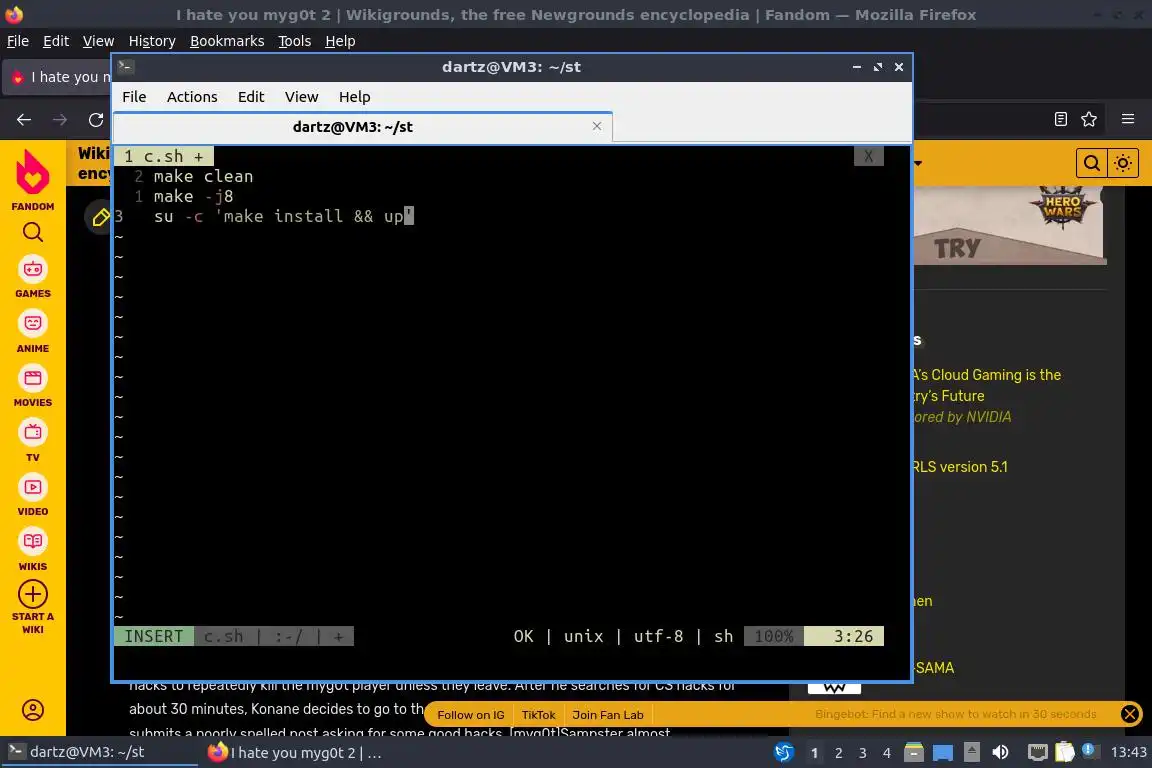Toggle Firefox reader view icon

point(1060,119)
